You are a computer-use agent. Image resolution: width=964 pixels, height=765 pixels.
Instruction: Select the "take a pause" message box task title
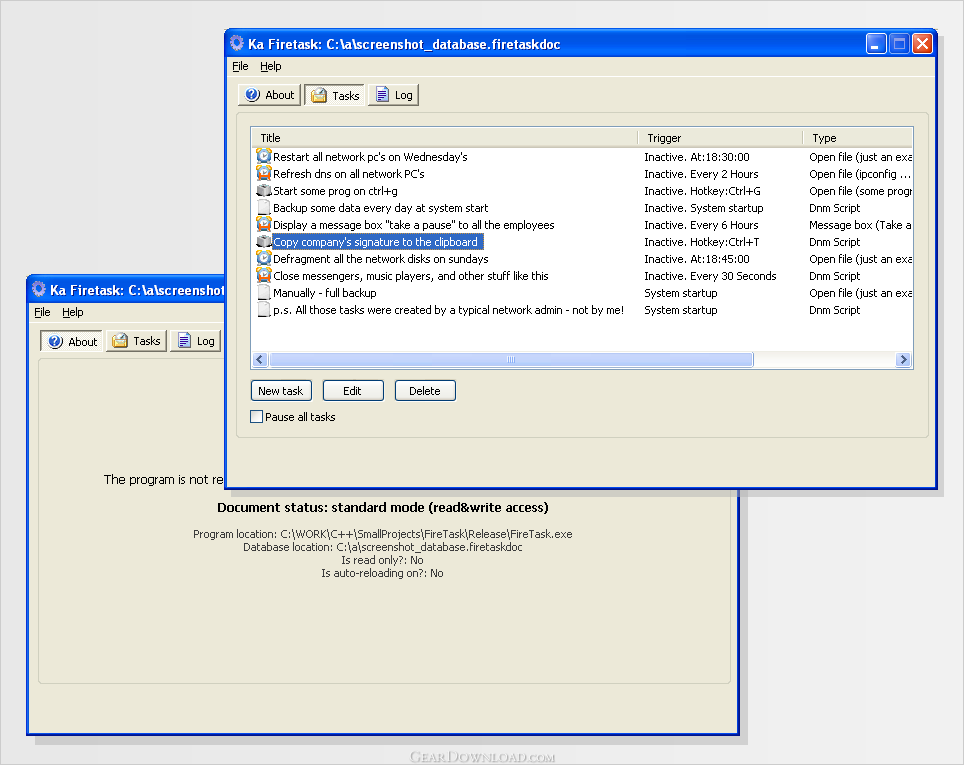click(x=414, y=225)
